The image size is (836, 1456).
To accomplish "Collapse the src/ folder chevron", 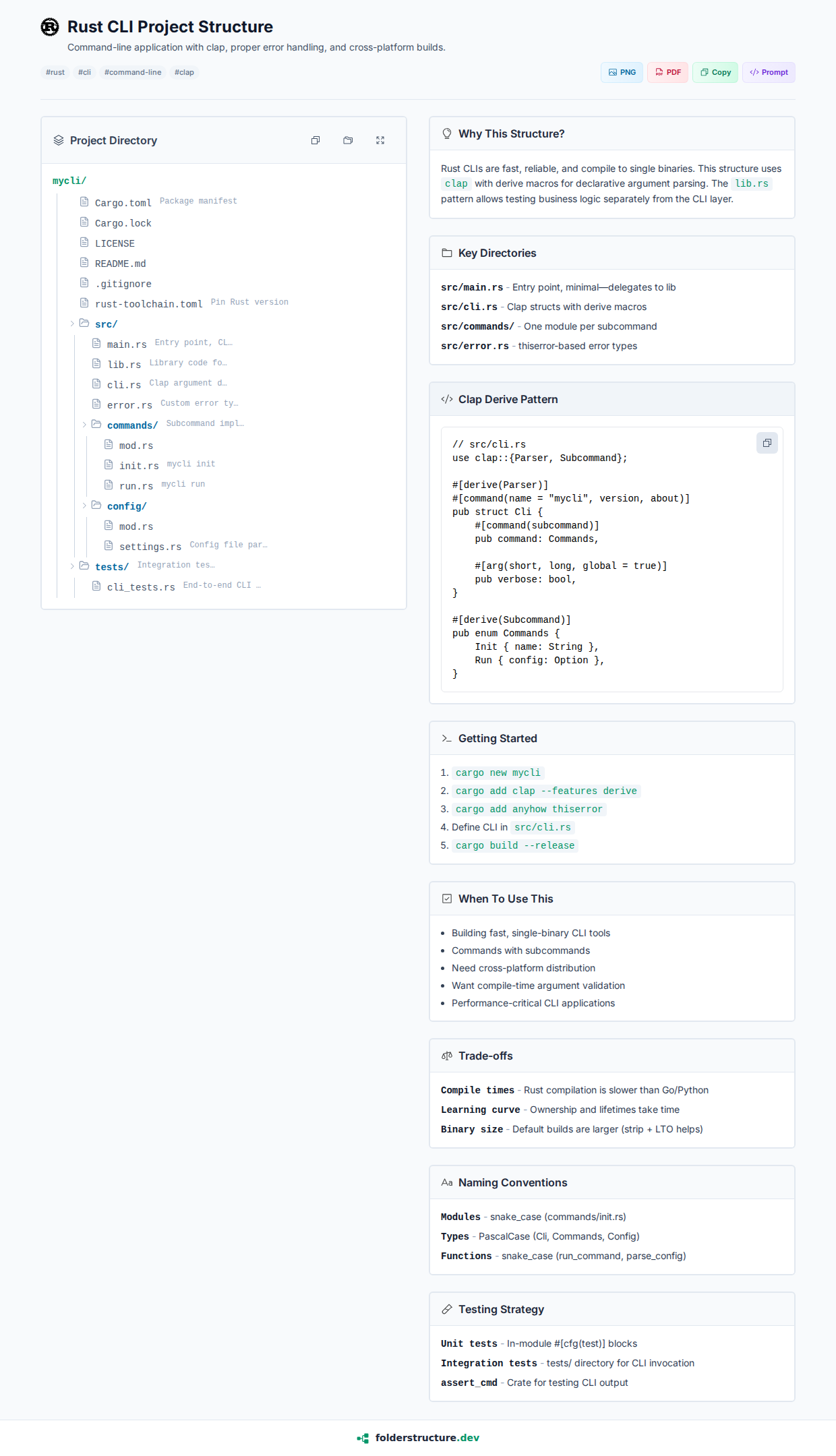I will 72,324.
